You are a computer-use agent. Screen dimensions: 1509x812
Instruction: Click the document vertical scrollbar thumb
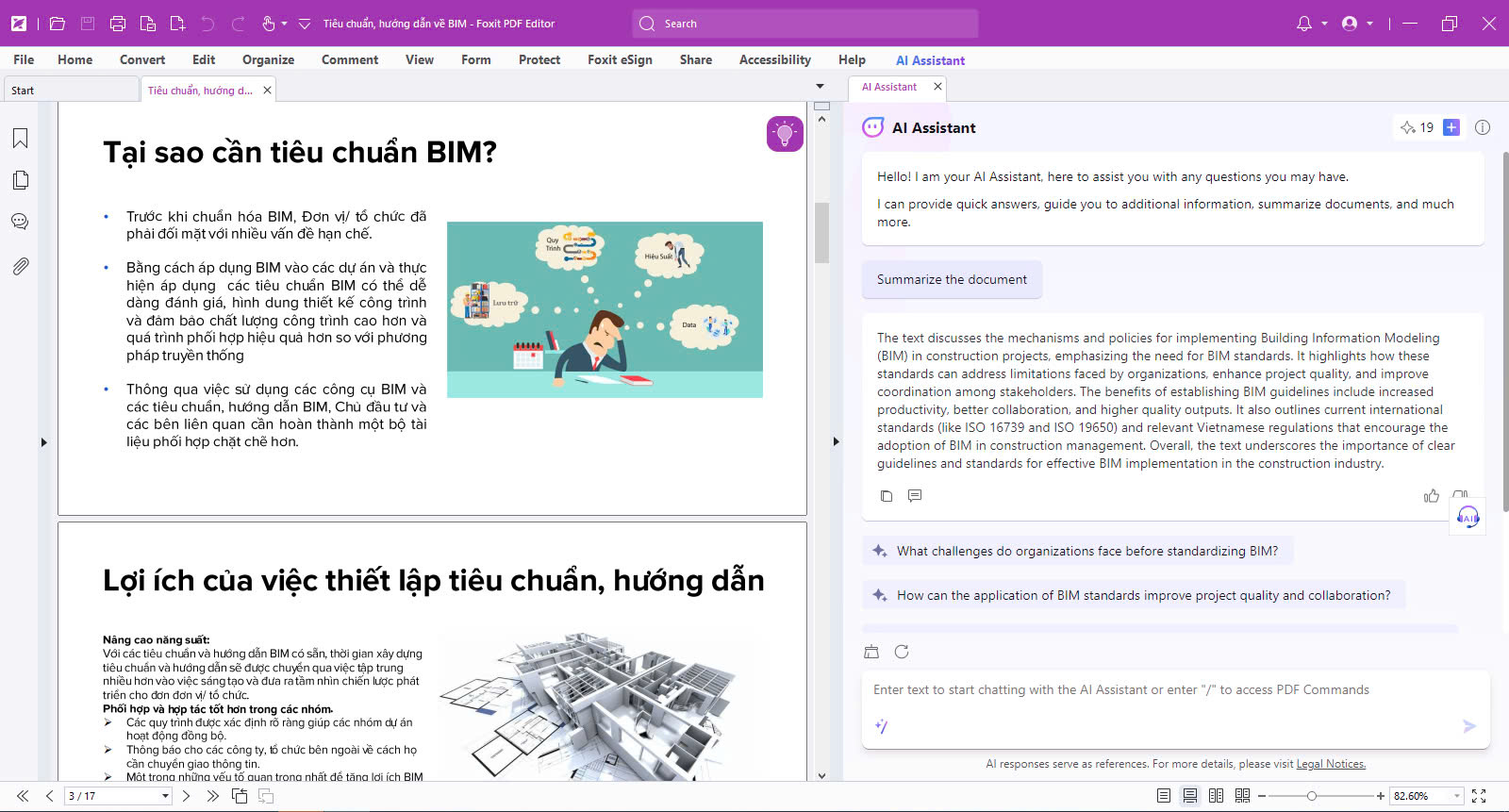pos(821,233)
